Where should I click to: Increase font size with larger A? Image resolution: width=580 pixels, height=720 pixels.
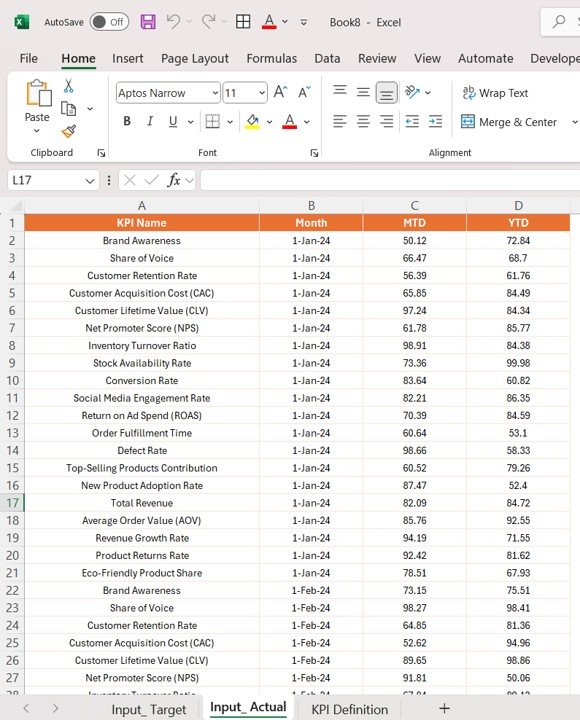tap(281, 92)
